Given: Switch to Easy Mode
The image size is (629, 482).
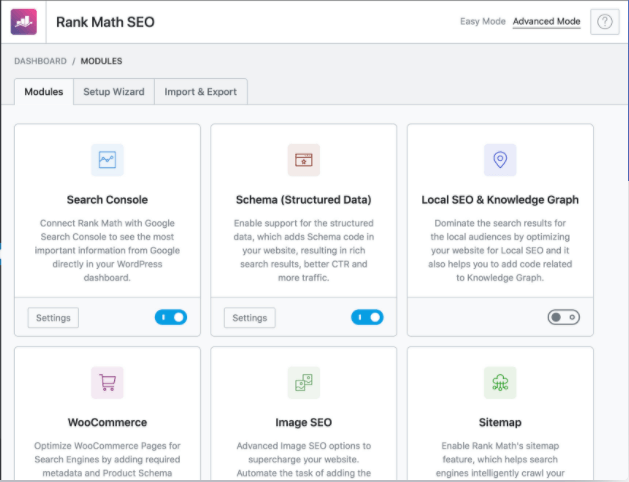Looking at the screenshot, I should (482, 22).
